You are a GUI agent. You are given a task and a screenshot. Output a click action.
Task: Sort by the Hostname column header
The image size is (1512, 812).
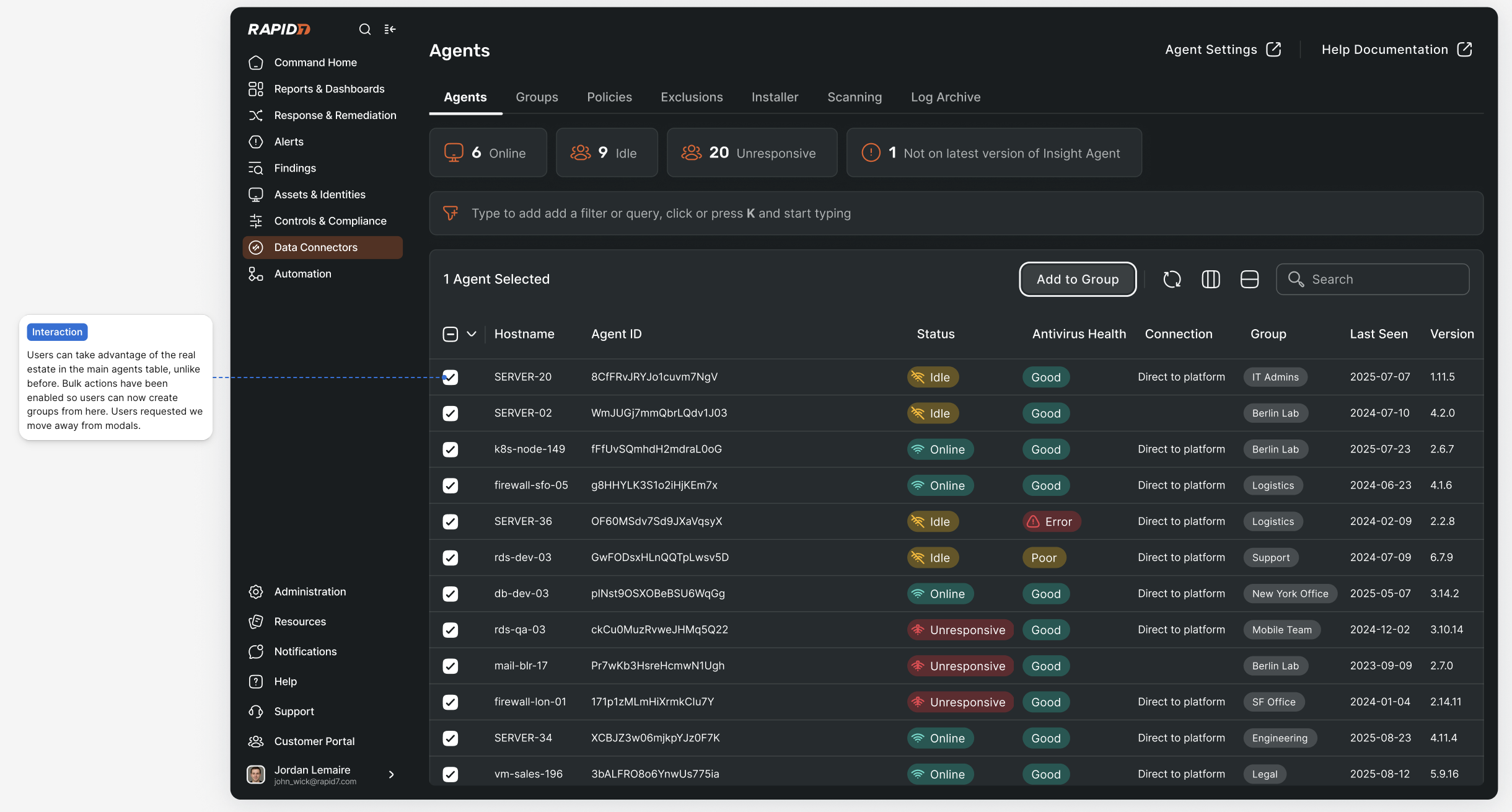(524, 334)
